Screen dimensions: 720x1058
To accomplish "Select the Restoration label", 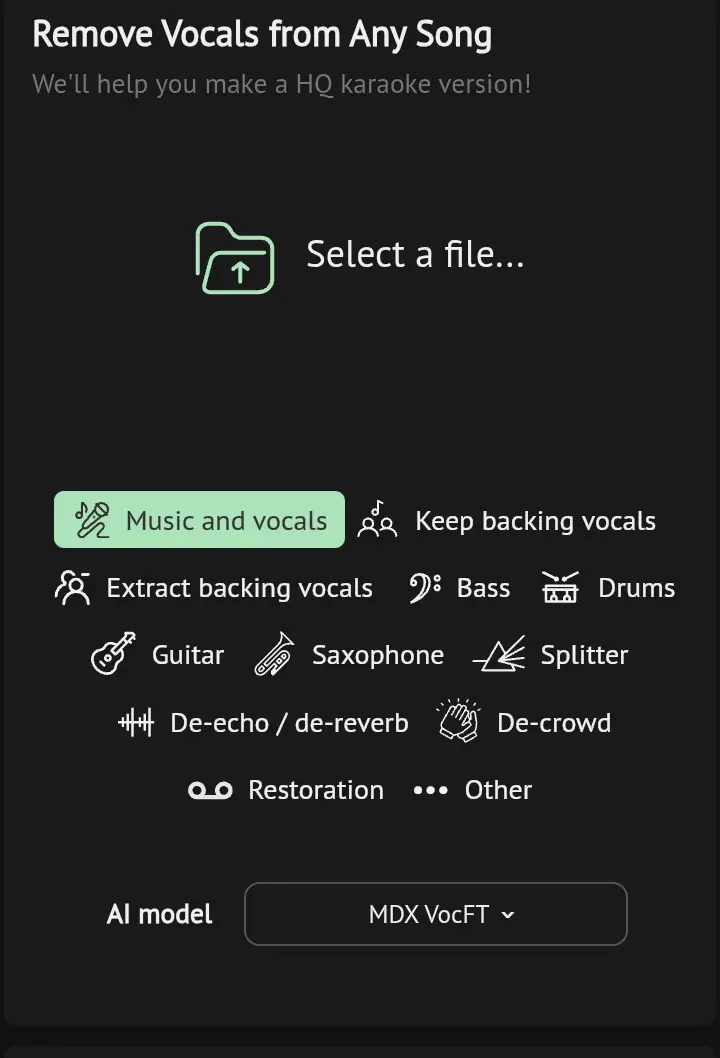I will [316, 790].
